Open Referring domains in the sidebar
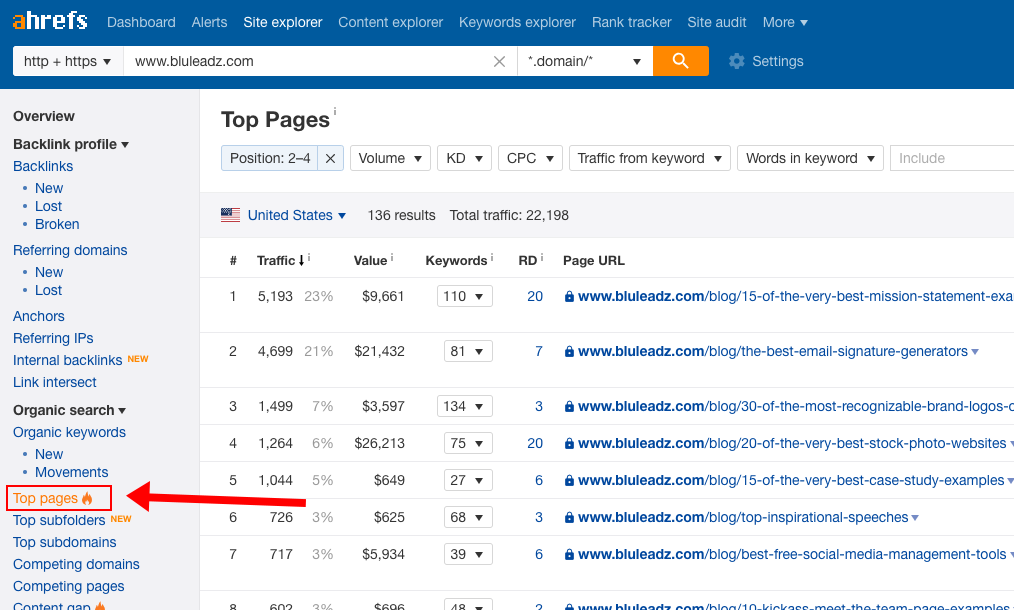Image resolution: width=1014 pixels, height=610 pixels. point(70,250)
